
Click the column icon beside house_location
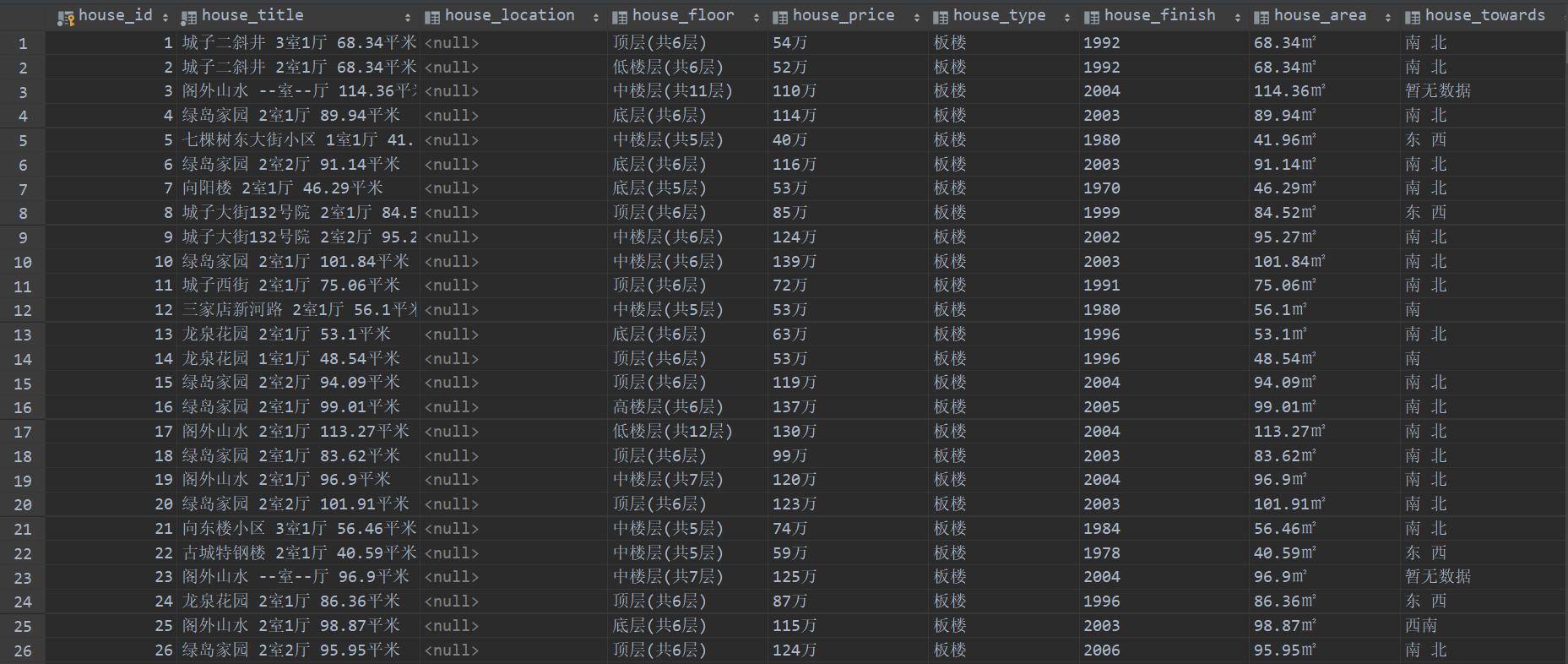432,17
